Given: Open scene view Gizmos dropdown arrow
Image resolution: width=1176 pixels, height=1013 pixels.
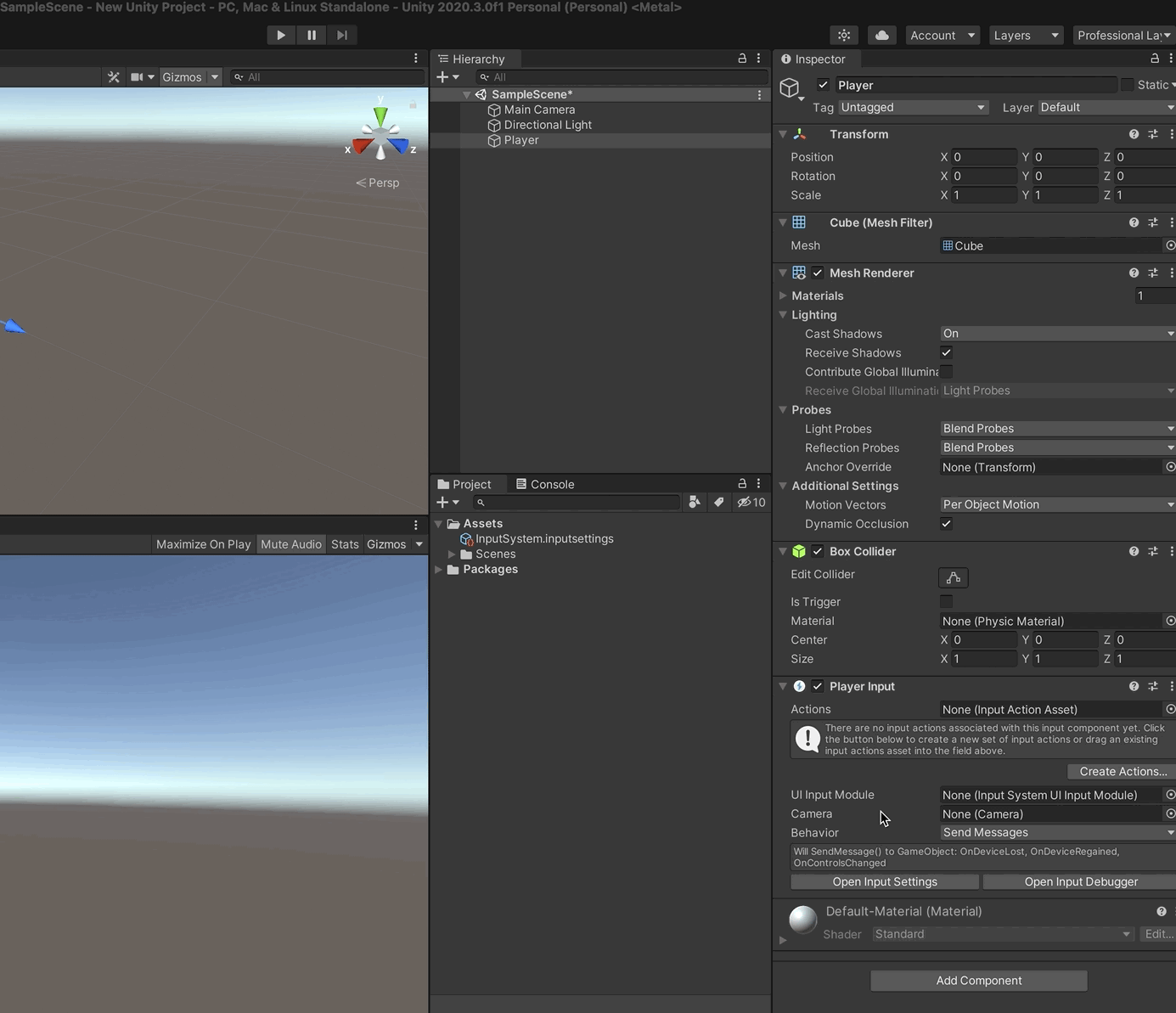Looking at the screenshot, I should pos(215,76).
